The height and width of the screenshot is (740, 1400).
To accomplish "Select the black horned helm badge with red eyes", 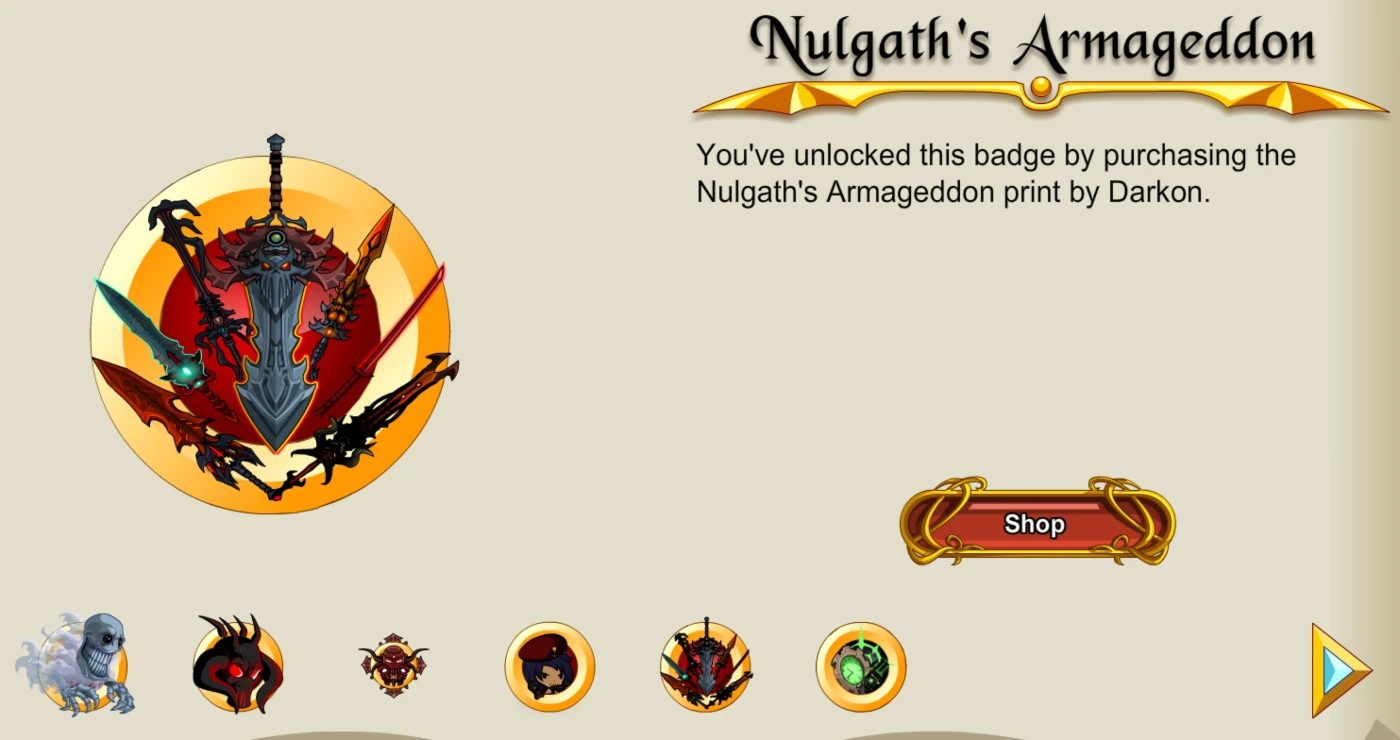I will coord(238,664).
